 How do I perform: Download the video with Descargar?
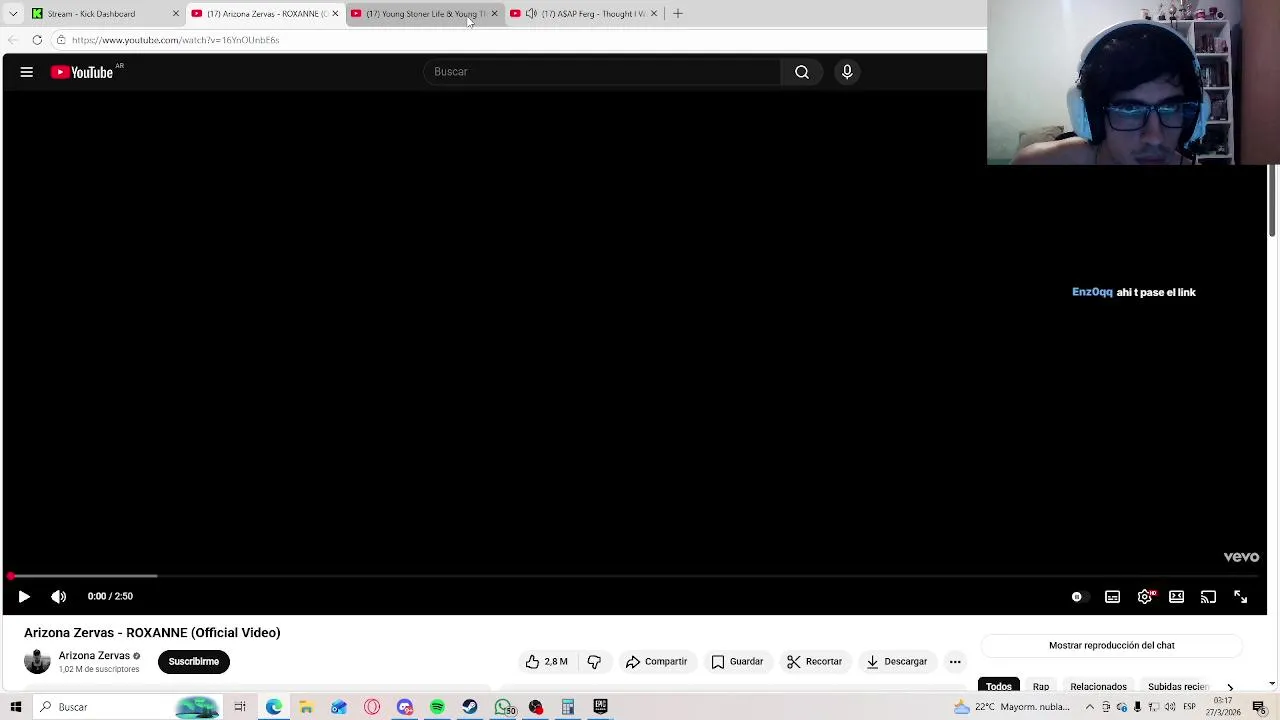[x=897, y=662]
